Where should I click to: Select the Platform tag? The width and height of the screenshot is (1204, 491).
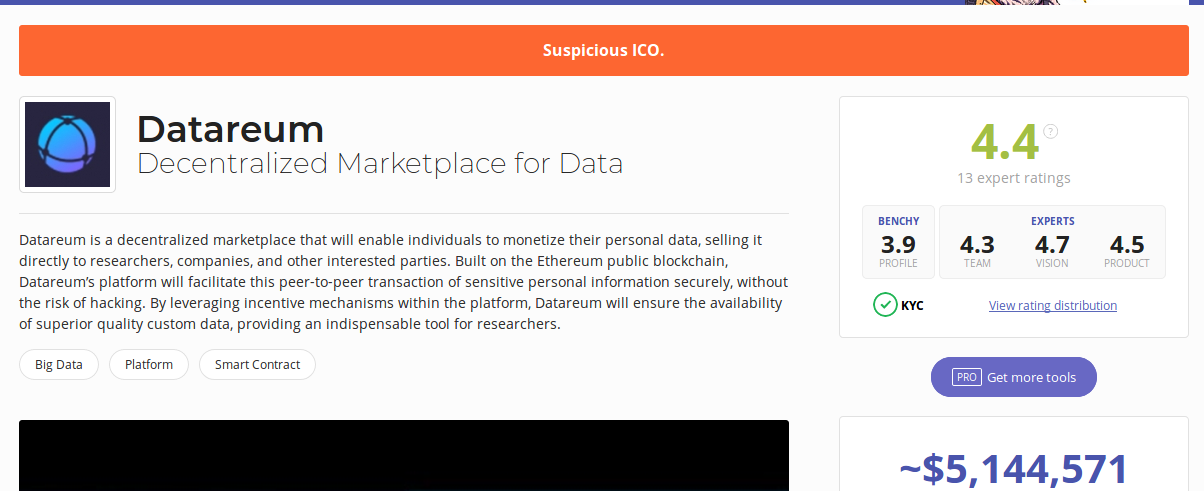tap(149, 365)
